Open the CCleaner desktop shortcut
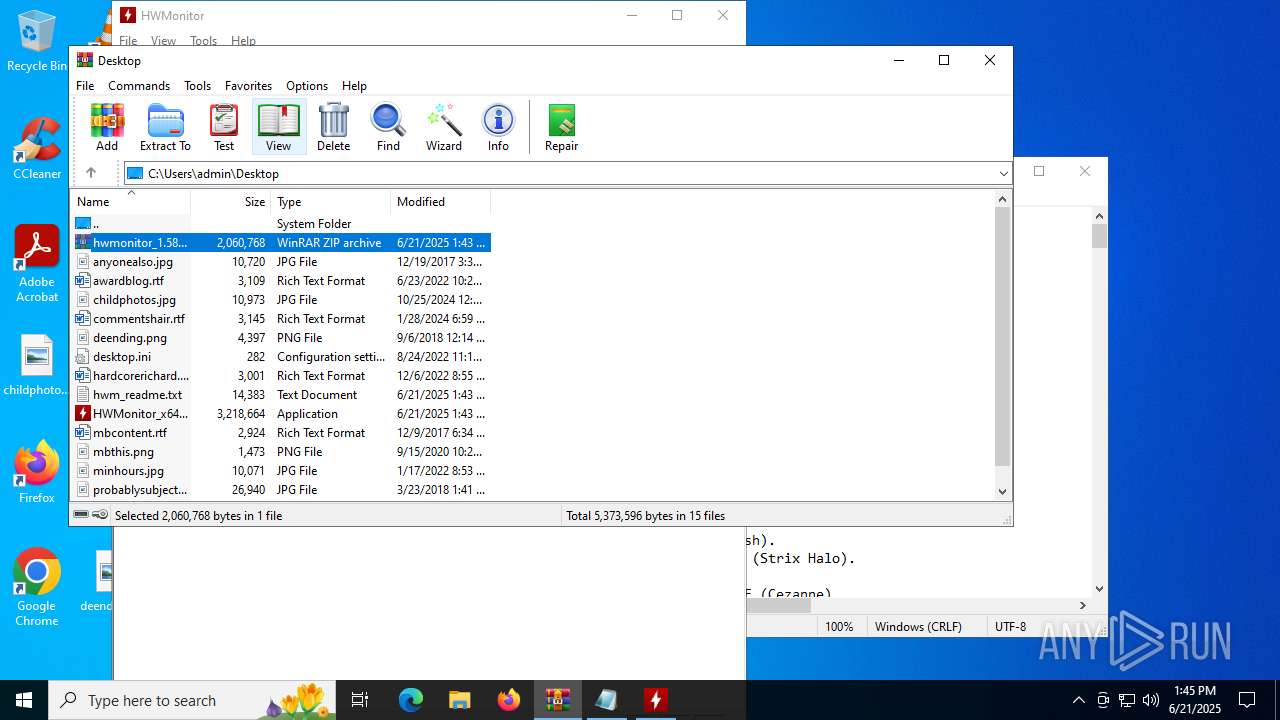1280x720 pixels. click(x=37, y=149)
